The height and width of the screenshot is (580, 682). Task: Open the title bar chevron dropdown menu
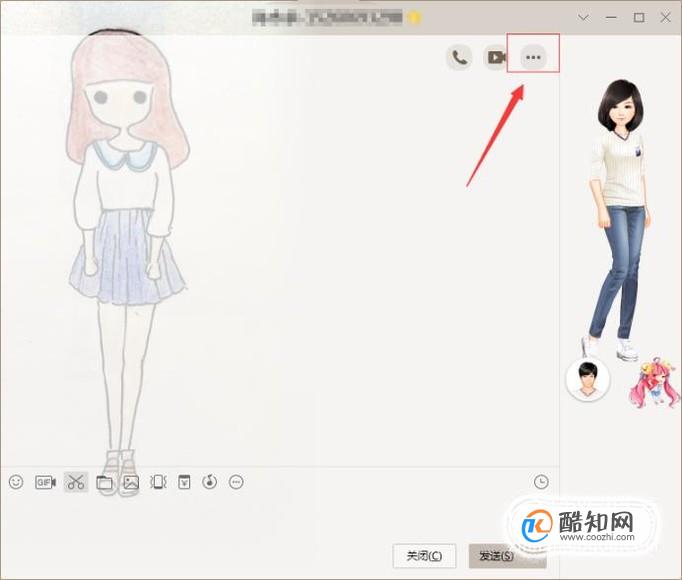pyautogui.click(x=584, y=18)
